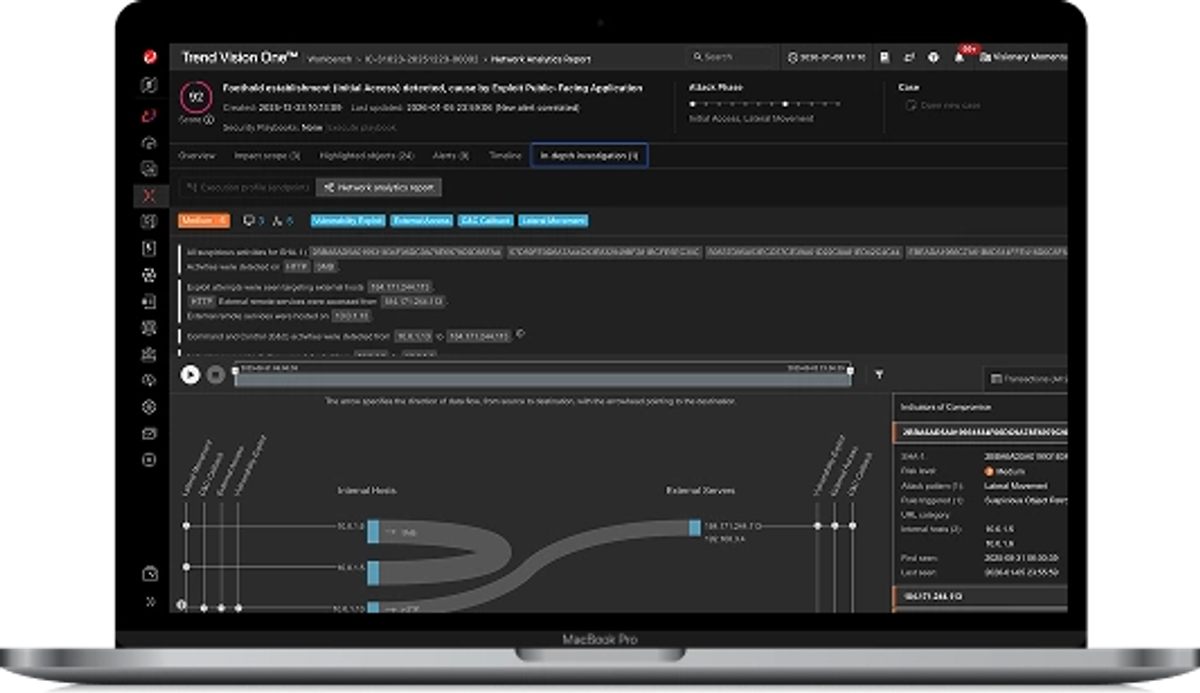Click the HTTP protocol chip after 'detected on'

pyautogui.click(x=299, y=267)
